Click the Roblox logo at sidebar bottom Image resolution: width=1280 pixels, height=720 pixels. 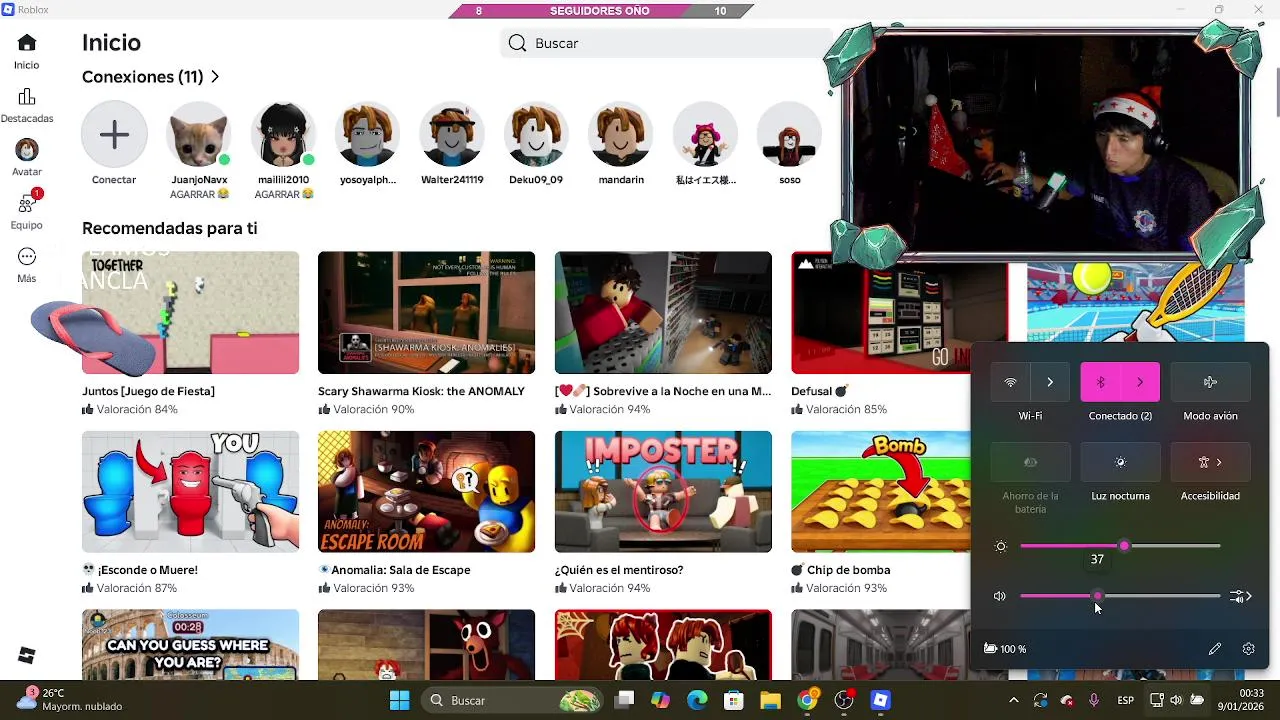[x=27, y=655]
